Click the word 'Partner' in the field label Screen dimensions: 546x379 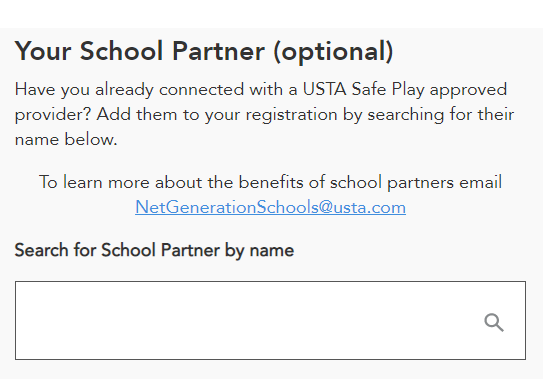[190, 250]
